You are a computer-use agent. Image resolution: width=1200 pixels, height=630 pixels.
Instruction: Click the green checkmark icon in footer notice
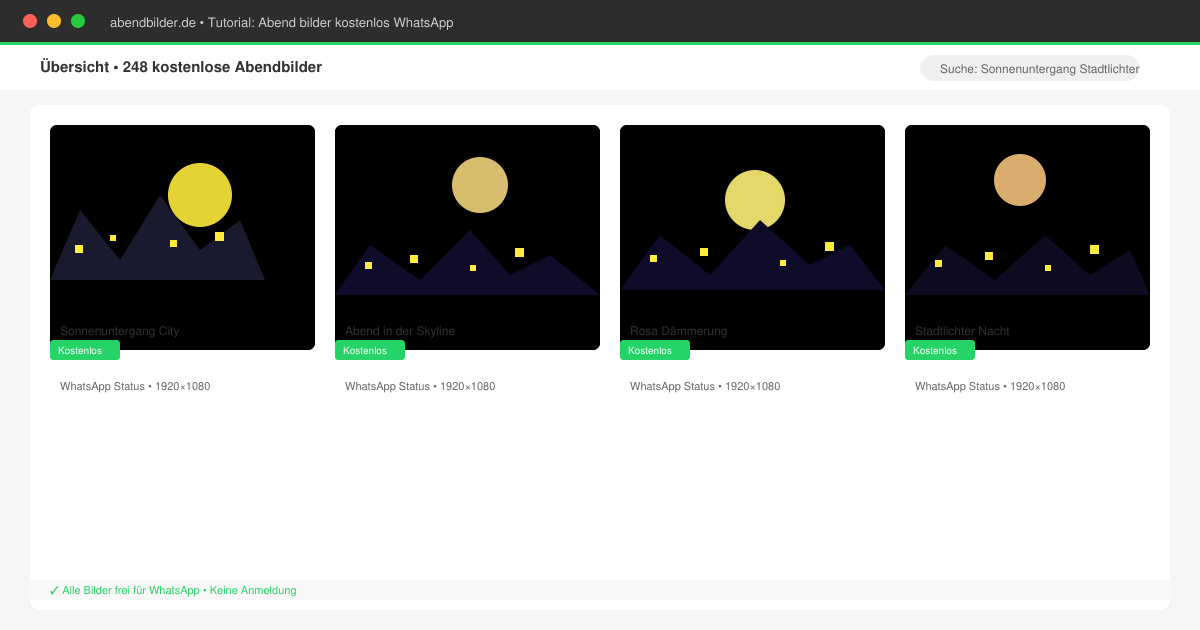point(54,590)
